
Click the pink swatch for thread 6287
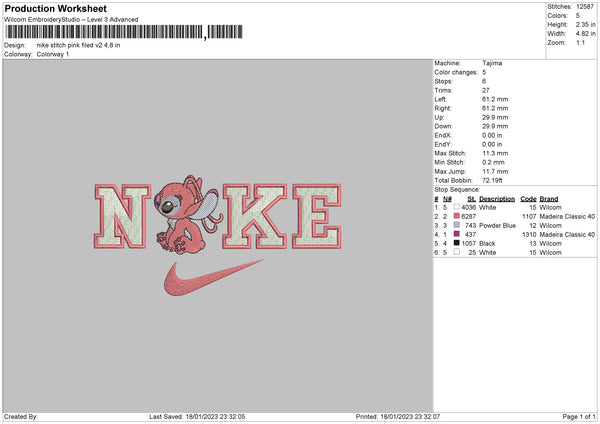click(457, 216)
